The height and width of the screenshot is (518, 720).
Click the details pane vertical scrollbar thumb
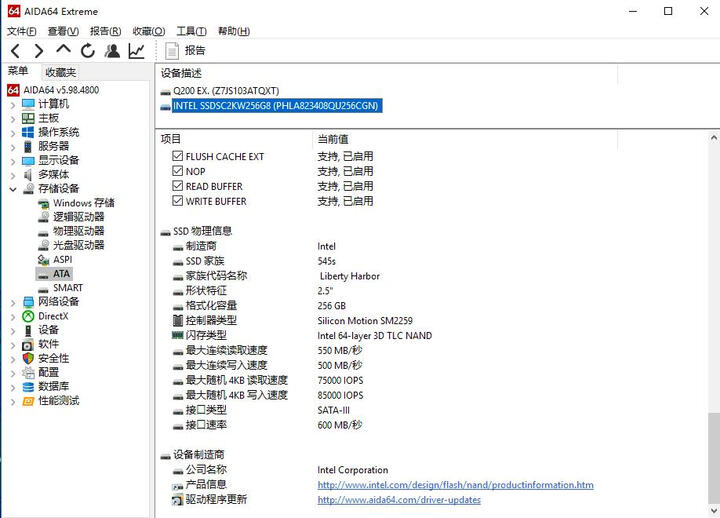pyautogui.click(x=714, y=458)
